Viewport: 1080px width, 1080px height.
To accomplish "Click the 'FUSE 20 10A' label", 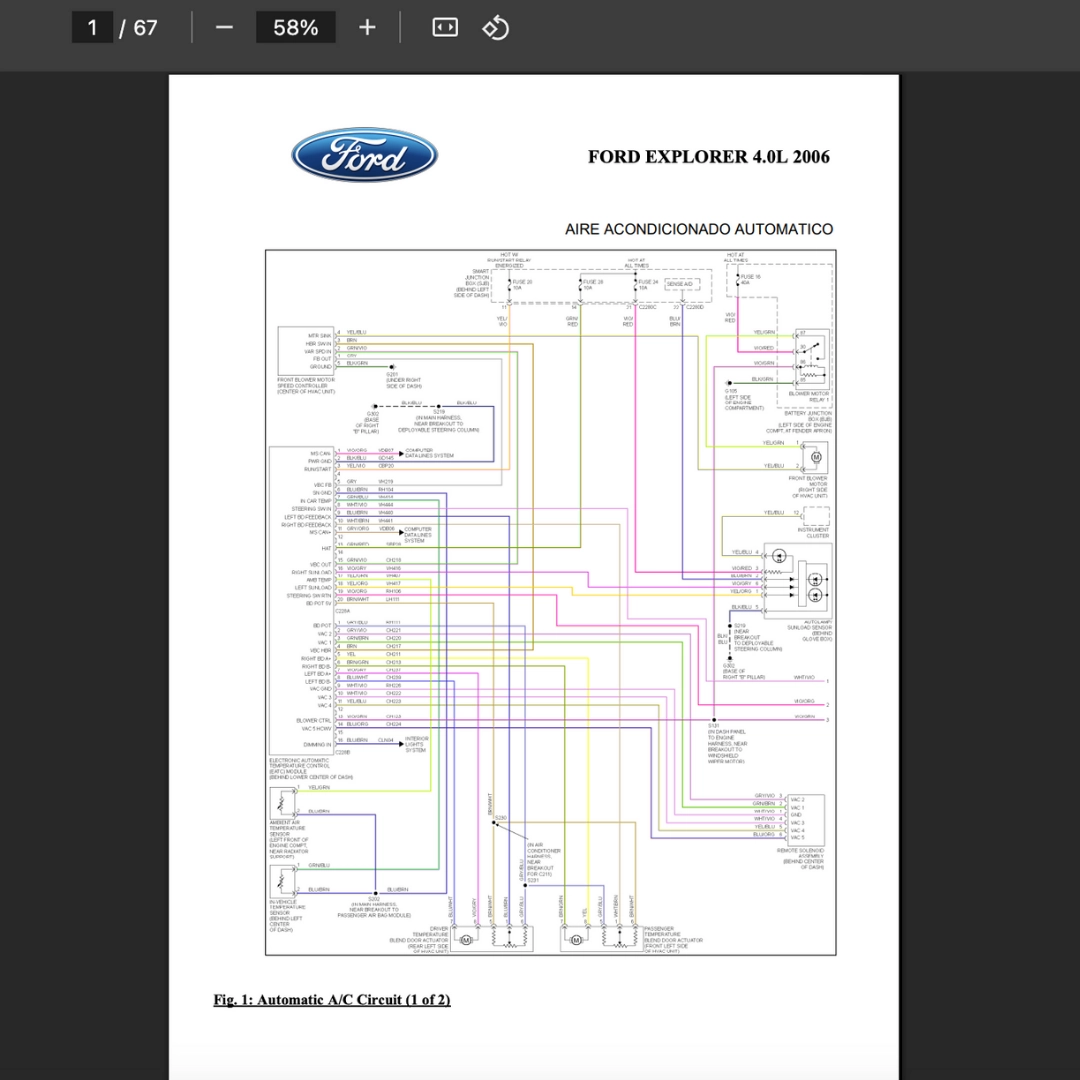I will pos(521,284).
